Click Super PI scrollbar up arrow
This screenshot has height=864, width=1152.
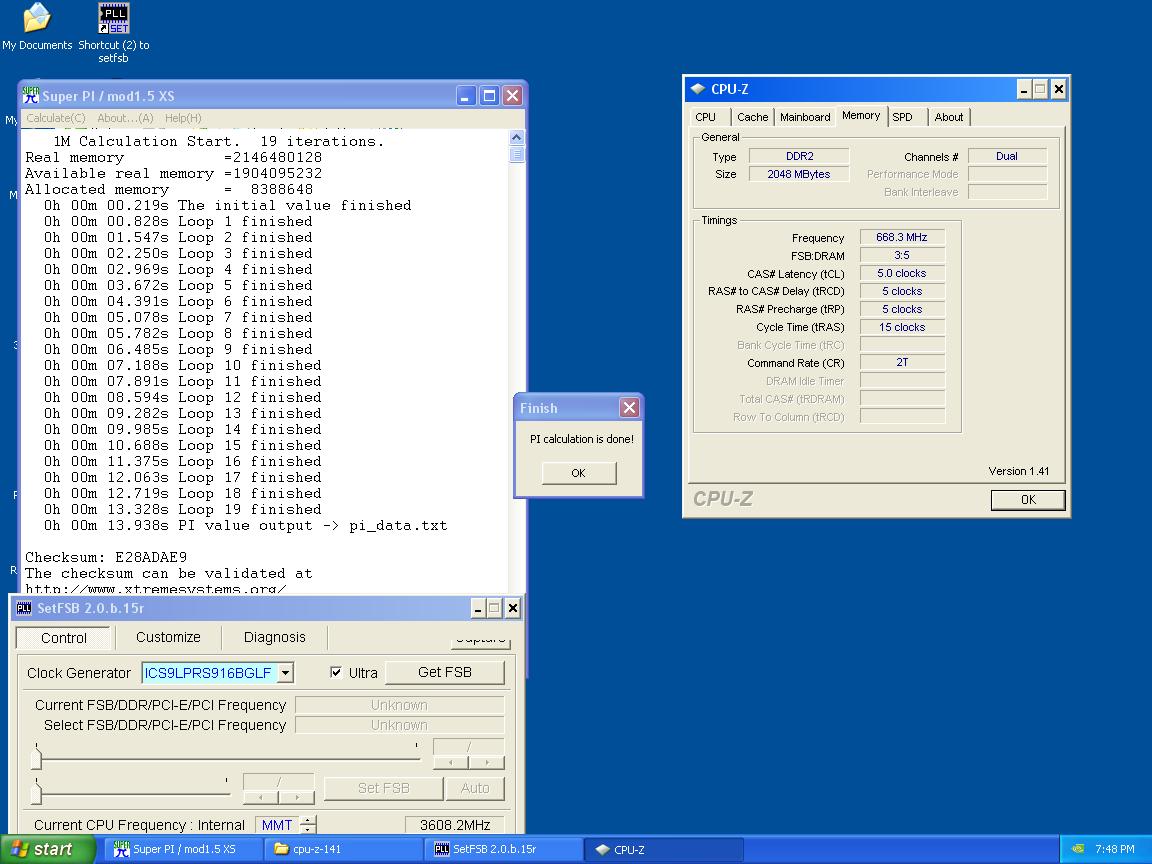coord(516,137)
